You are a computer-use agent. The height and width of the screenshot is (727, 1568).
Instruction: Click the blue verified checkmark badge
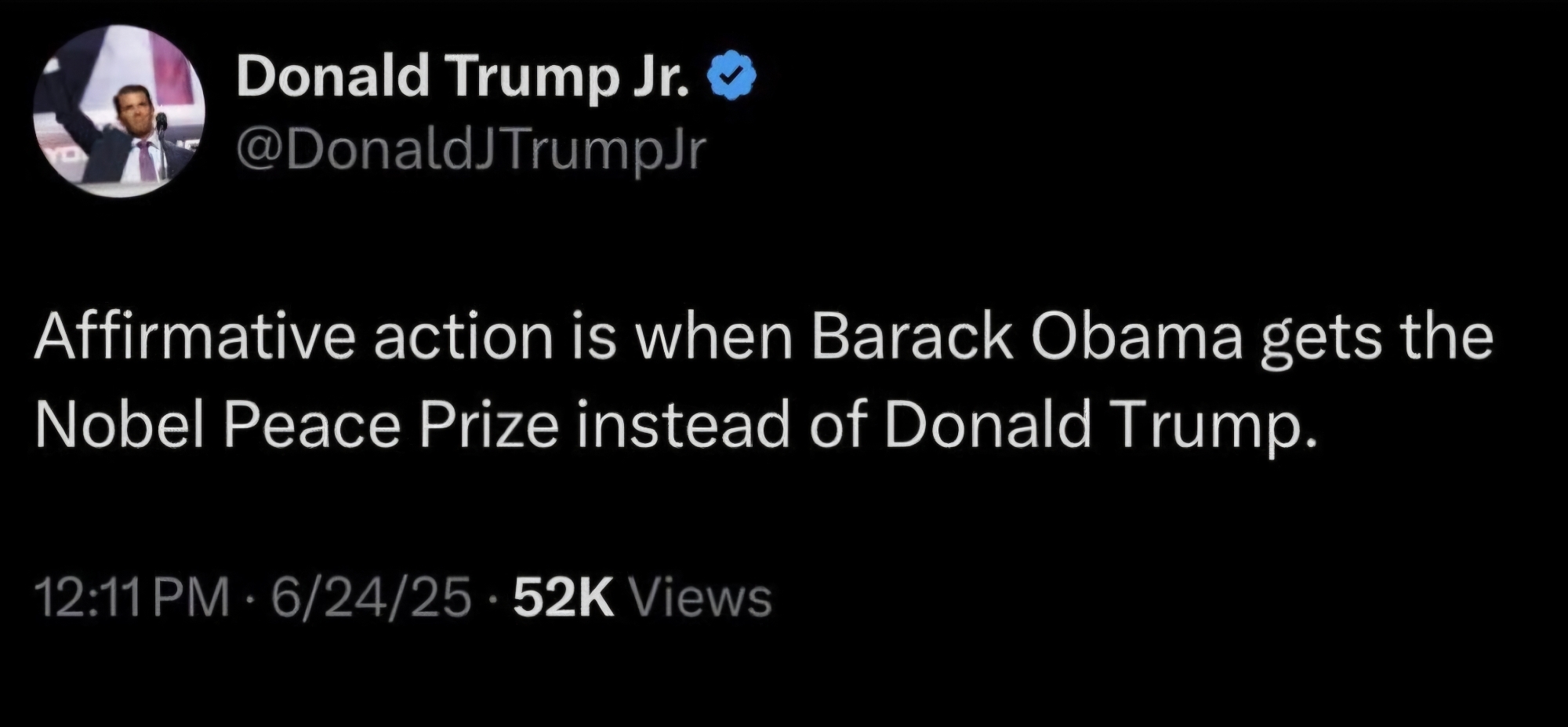[x=733, y=75]
